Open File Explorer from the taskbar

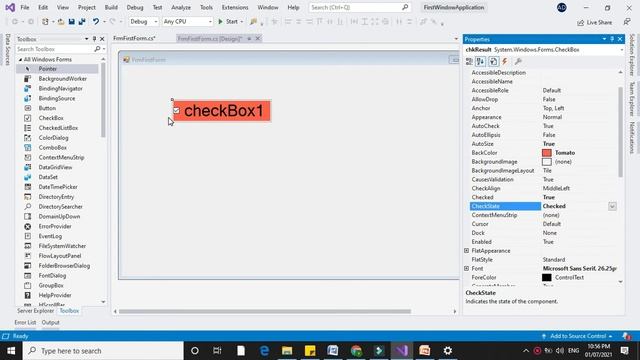click(x=287, y=351)
